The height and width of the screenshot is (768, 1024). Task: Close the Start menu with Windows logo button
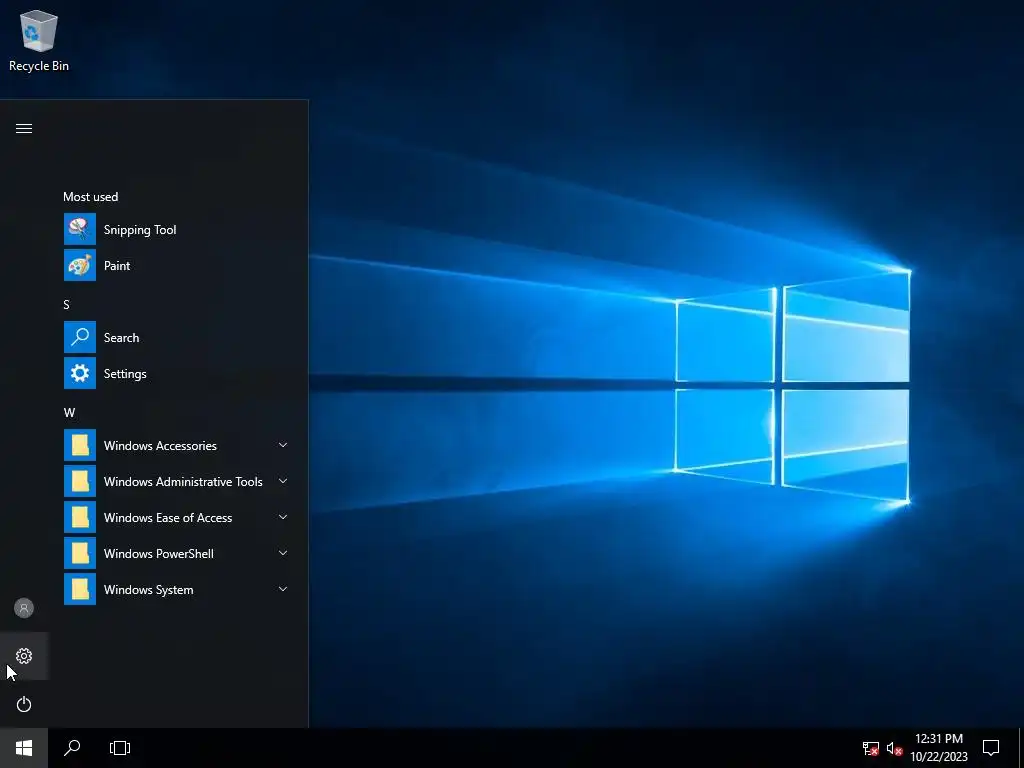pyautogui.click(x=24, y=748)
